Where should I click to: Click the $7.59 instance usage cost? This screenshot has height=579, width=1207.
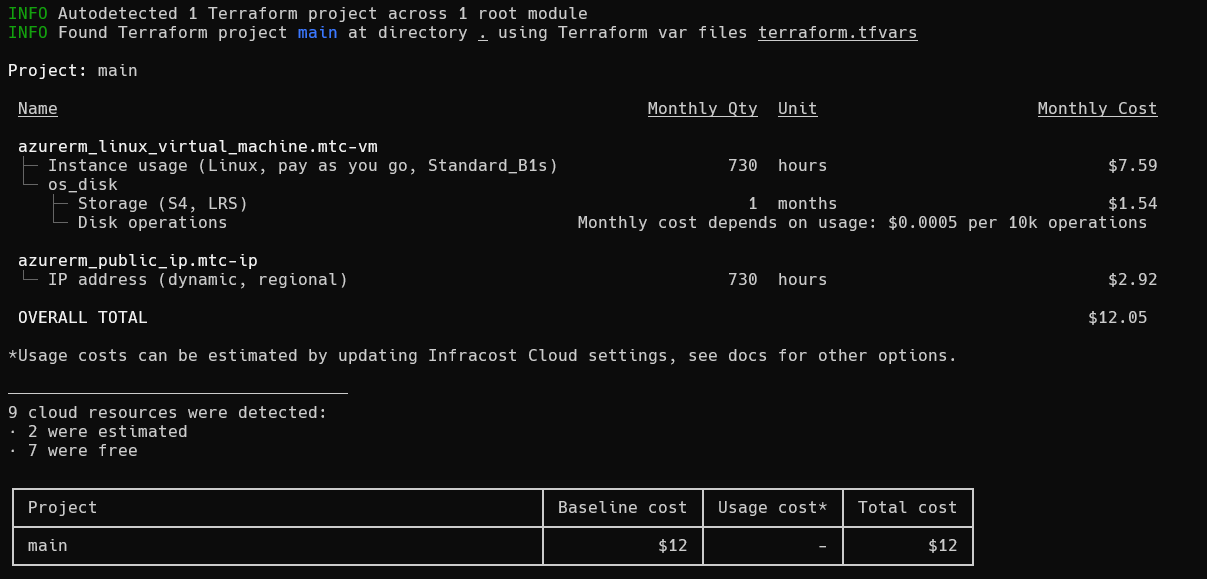click(1132, 166)
